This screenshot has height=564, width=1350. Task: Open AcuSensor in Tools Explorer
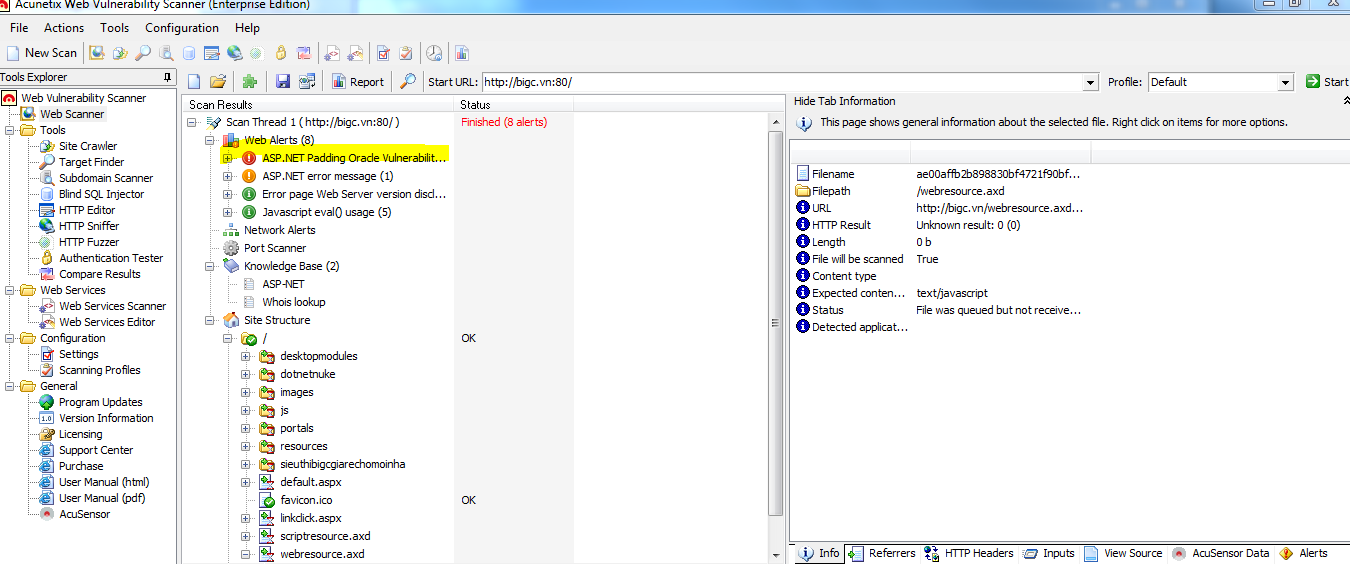click(x=84, y=514)
